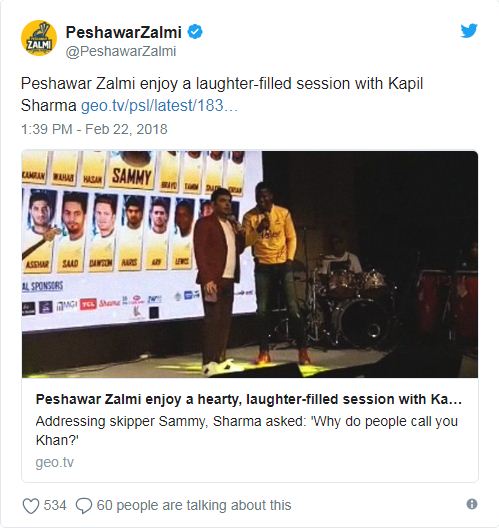Open PeshawarZalmi display name
This screenshot has height=530, width=499.
point(124,32)
